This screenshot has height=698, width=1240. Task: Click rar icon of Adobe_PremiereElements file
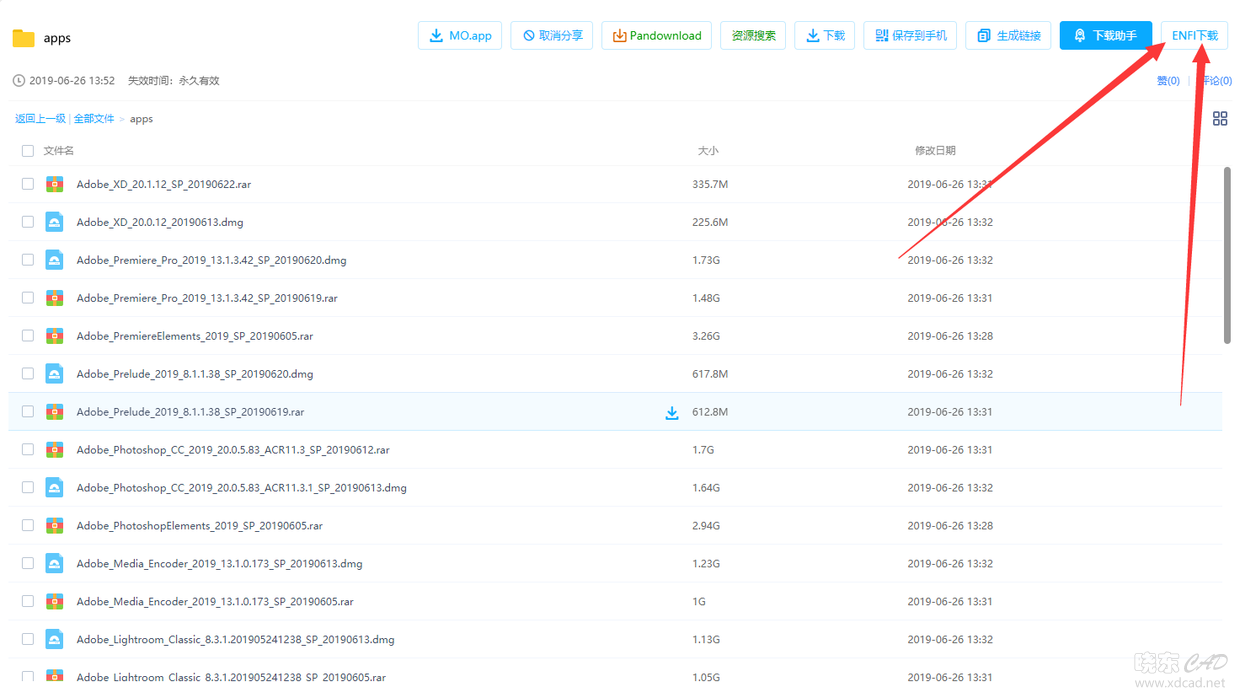tap(55, 336)
